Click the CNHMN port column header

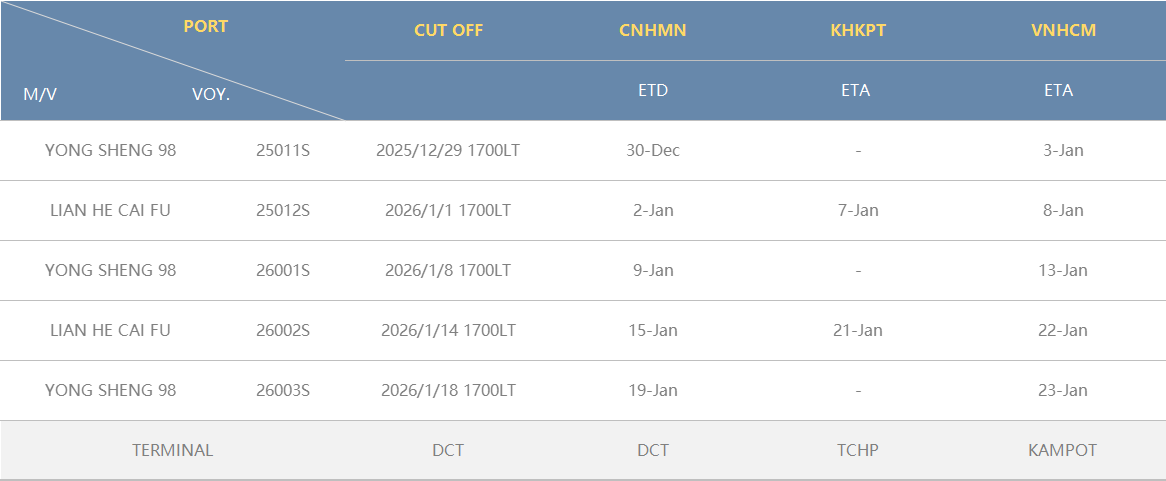(x=653, y=30)
